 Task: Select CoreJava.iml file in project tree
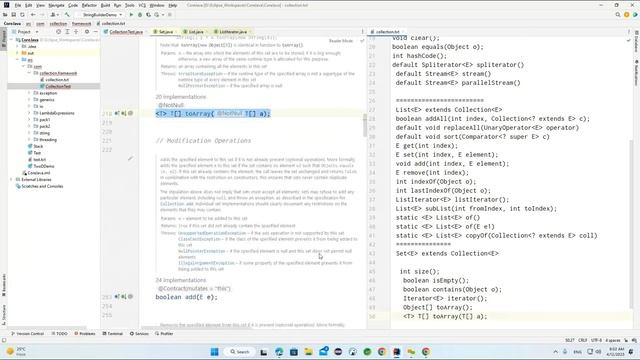tap(36, 173)
